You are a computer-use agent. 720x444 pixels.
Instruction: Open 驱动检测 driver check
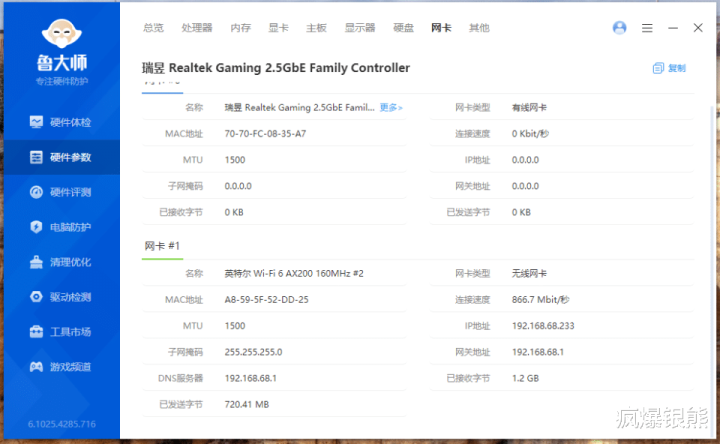pyautogui.click(x=61, y=297)
